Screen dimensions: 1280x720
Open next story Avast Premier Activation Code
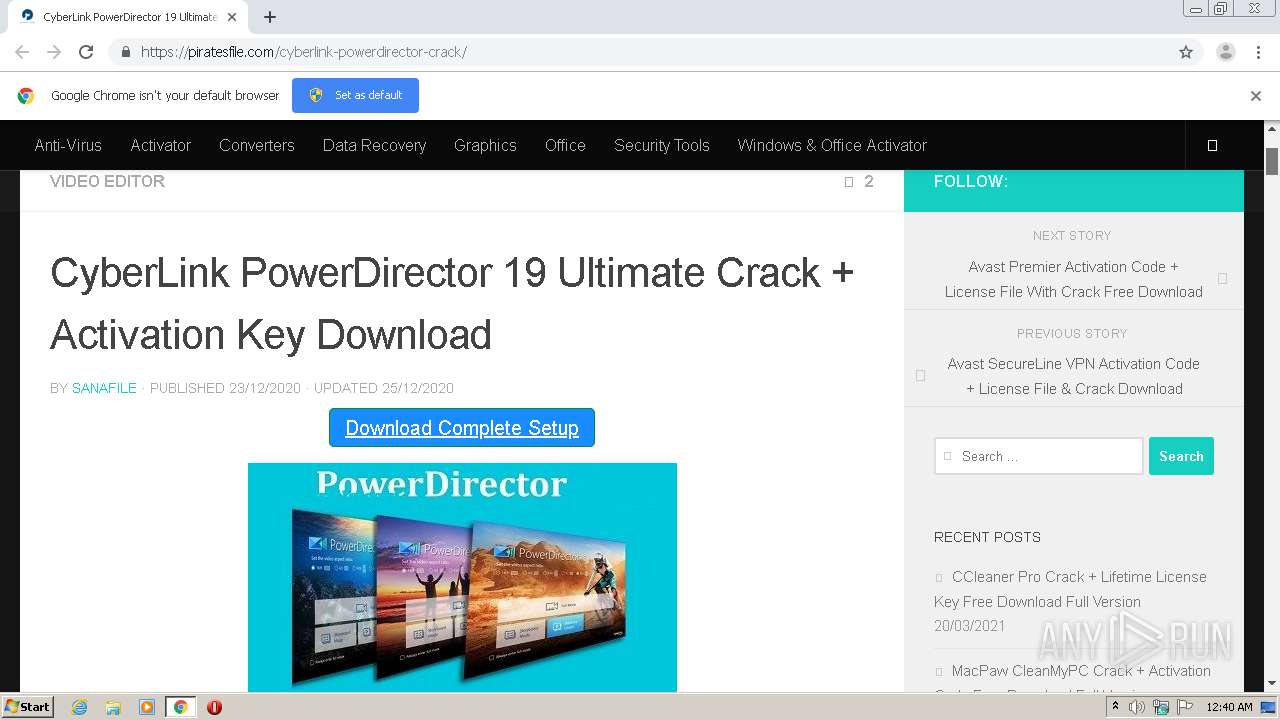click(1073, 279)
